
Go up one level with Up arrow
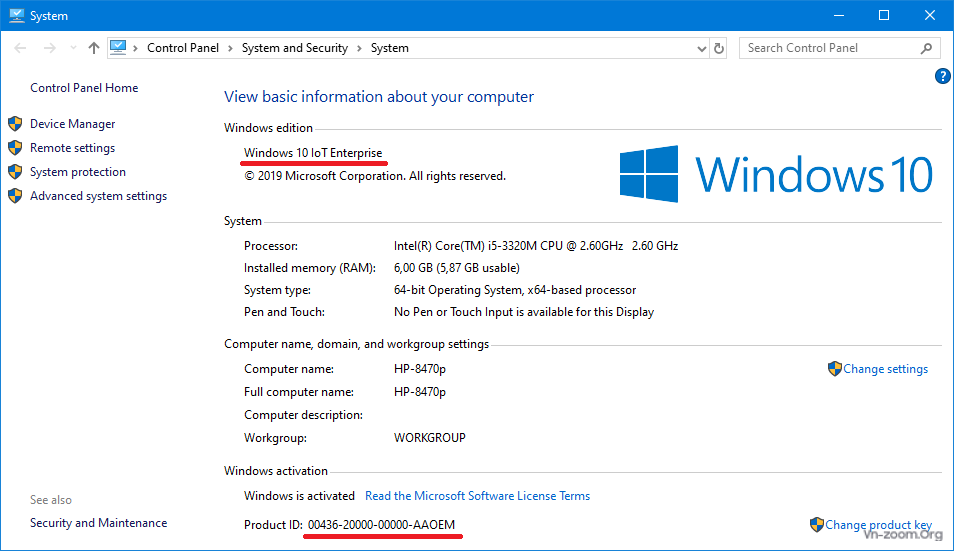click(x=94, y=48)
